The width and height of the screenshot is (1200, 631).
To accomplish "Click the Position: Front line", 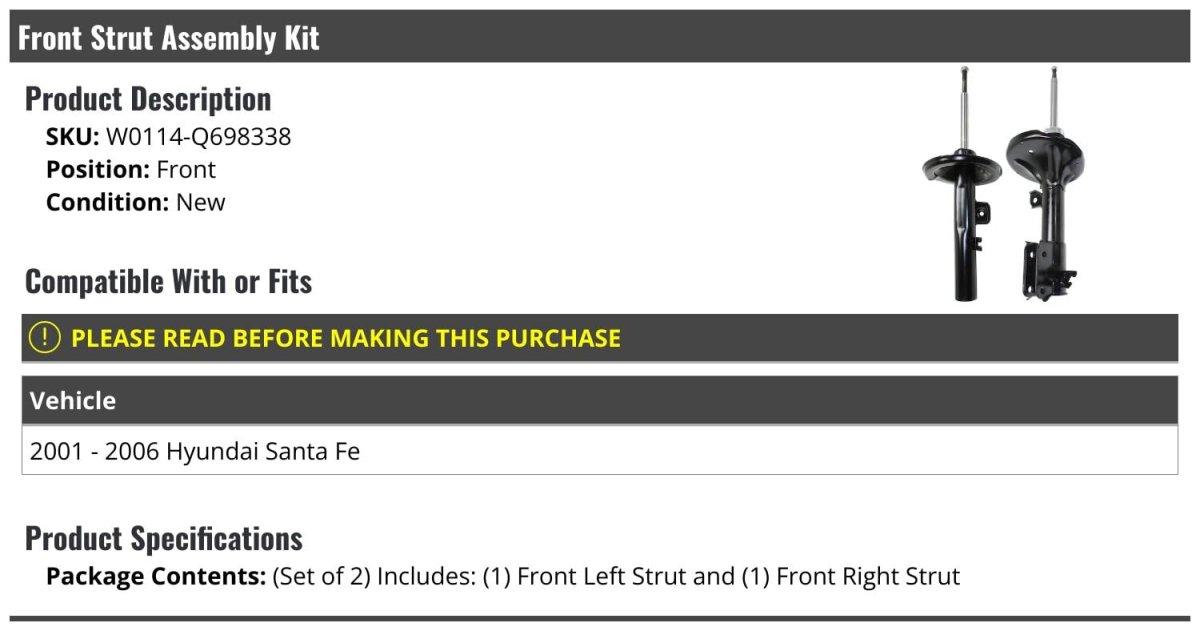I will (130, 169).
